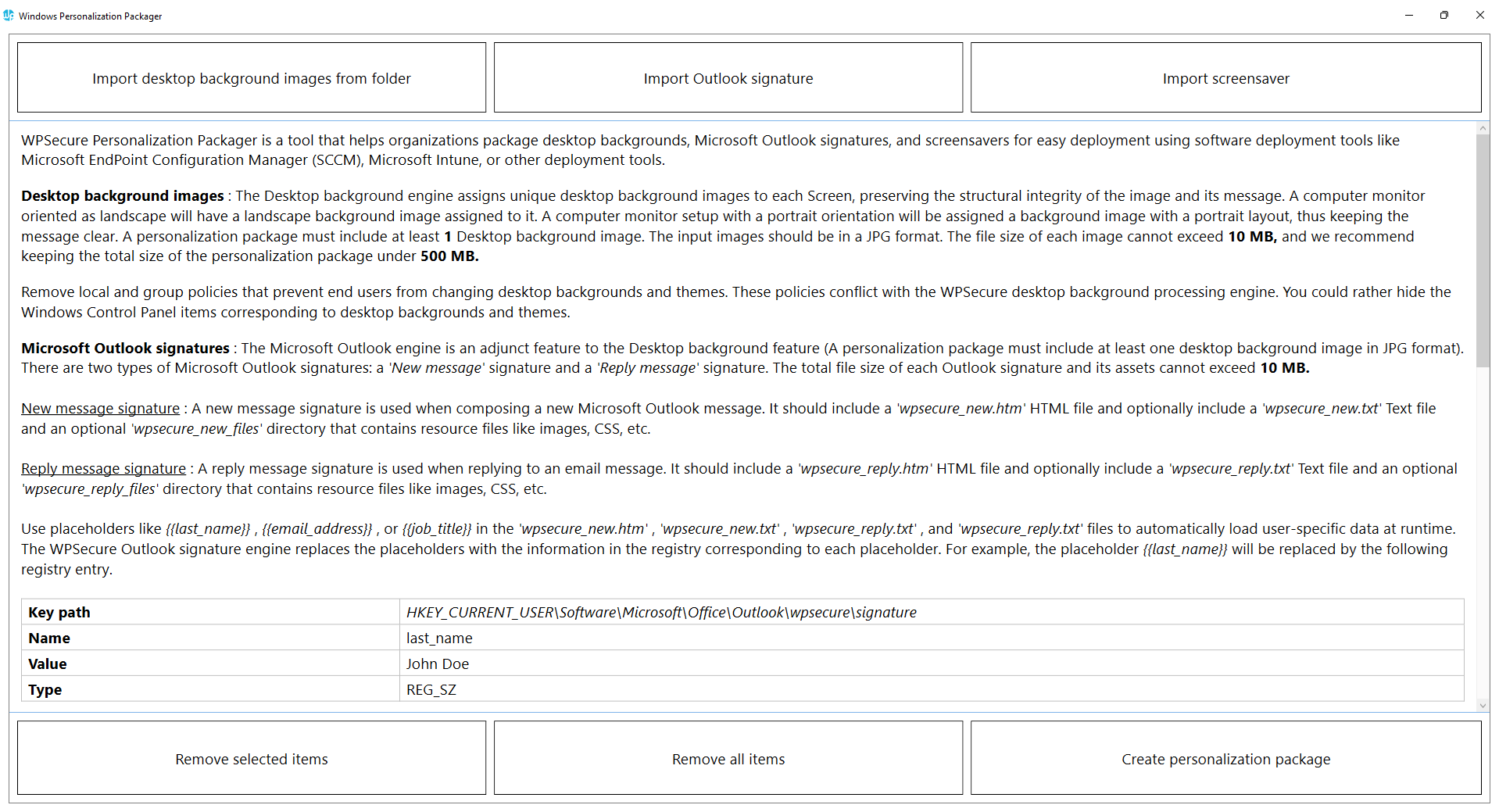
Task: Close the Windows Personalization Packager window
Action: 1479,15
